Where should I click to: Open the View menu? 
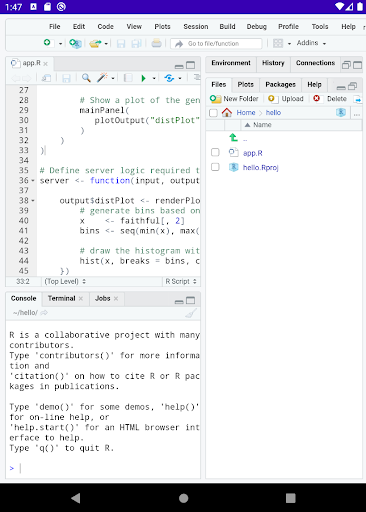(x=134, y=27)
